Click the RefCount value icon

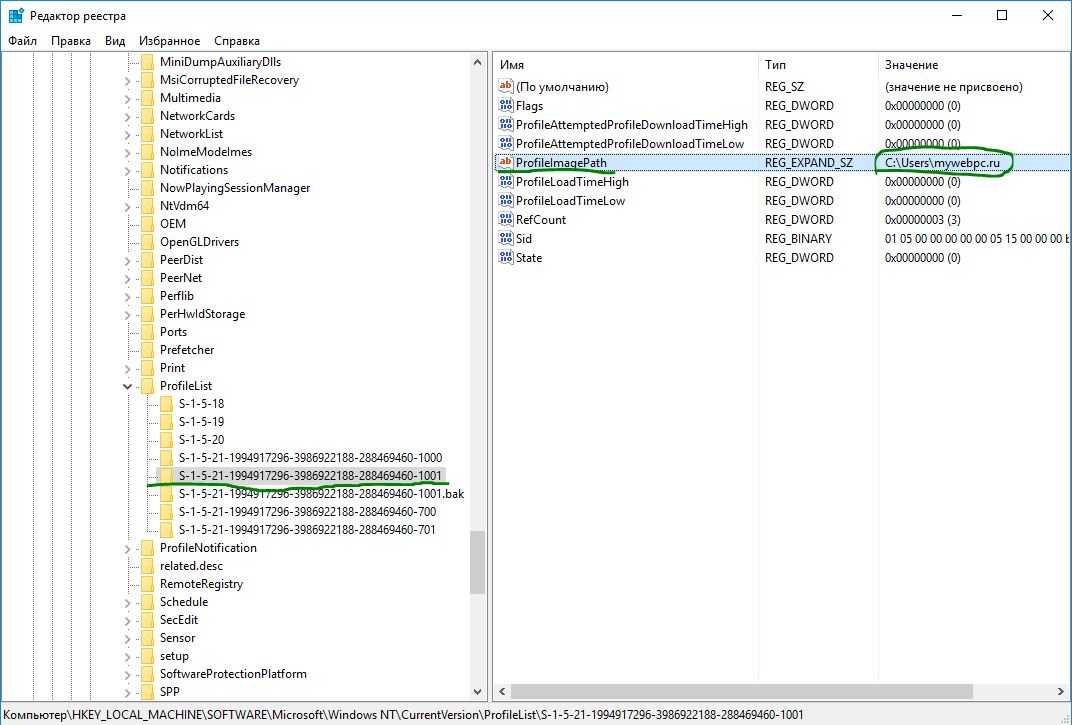[x=506, y=220]
